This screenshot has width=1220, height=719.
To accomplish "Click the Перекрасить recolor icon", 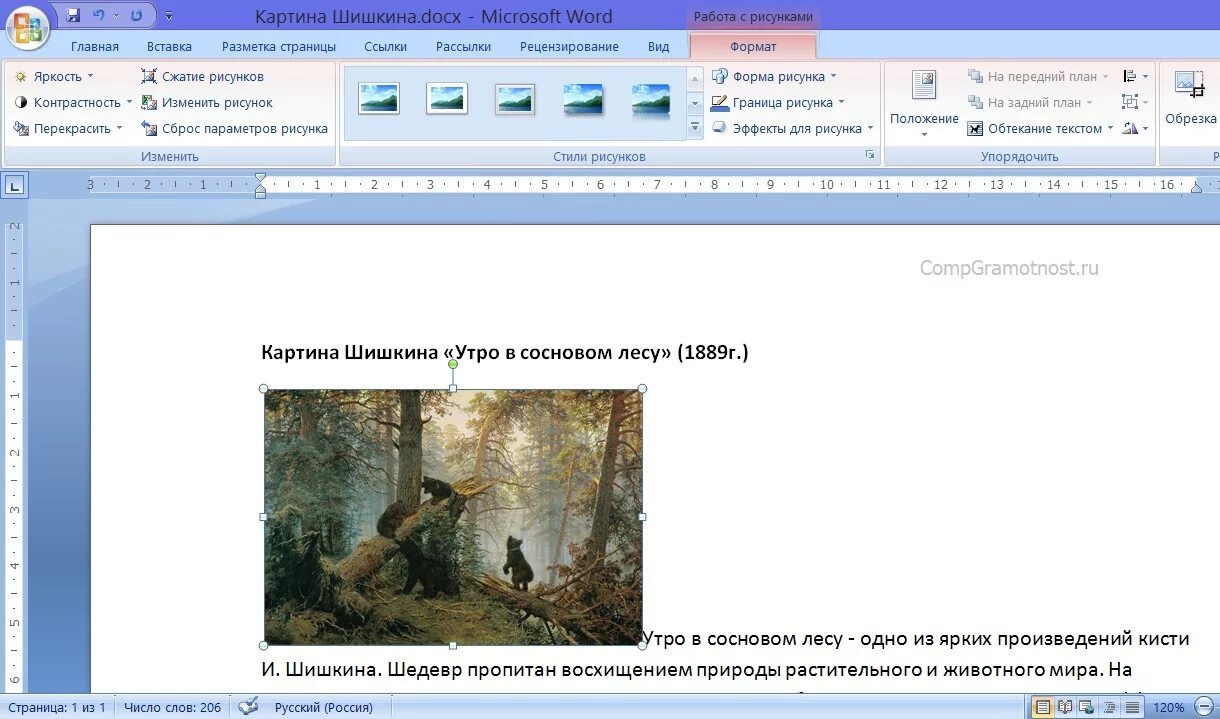I will pyautogui.click(x=20, y=128).
